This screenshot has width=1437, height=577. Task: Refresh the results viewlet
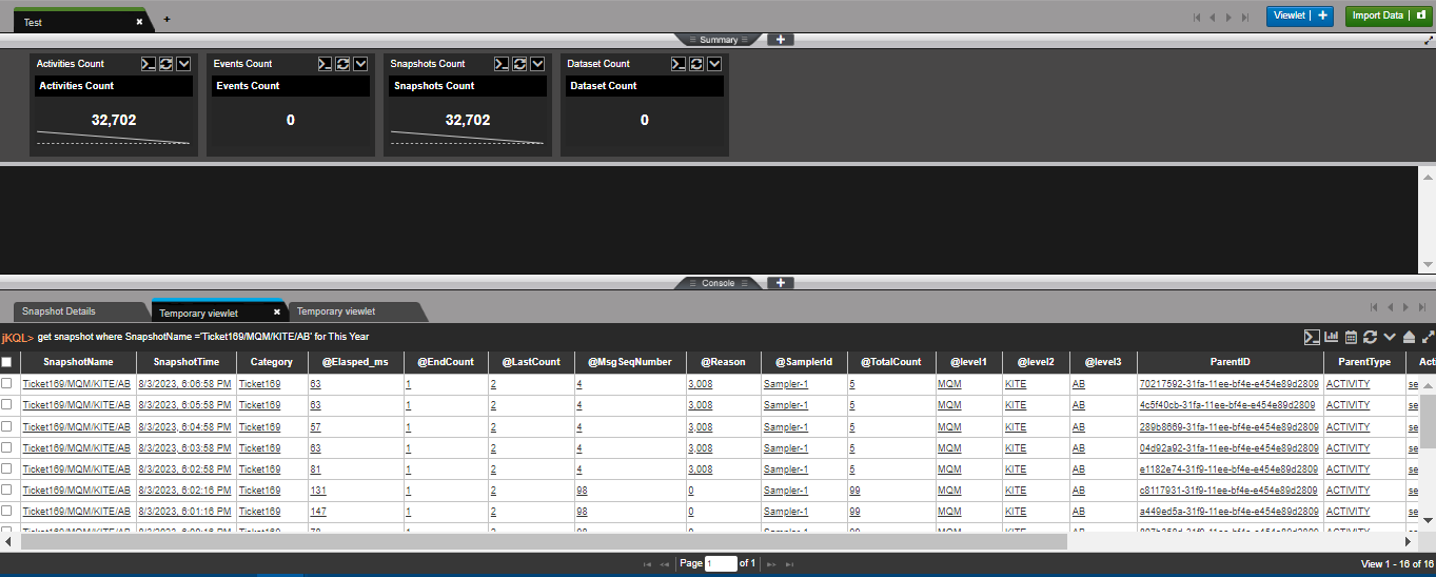[1370, 337]
